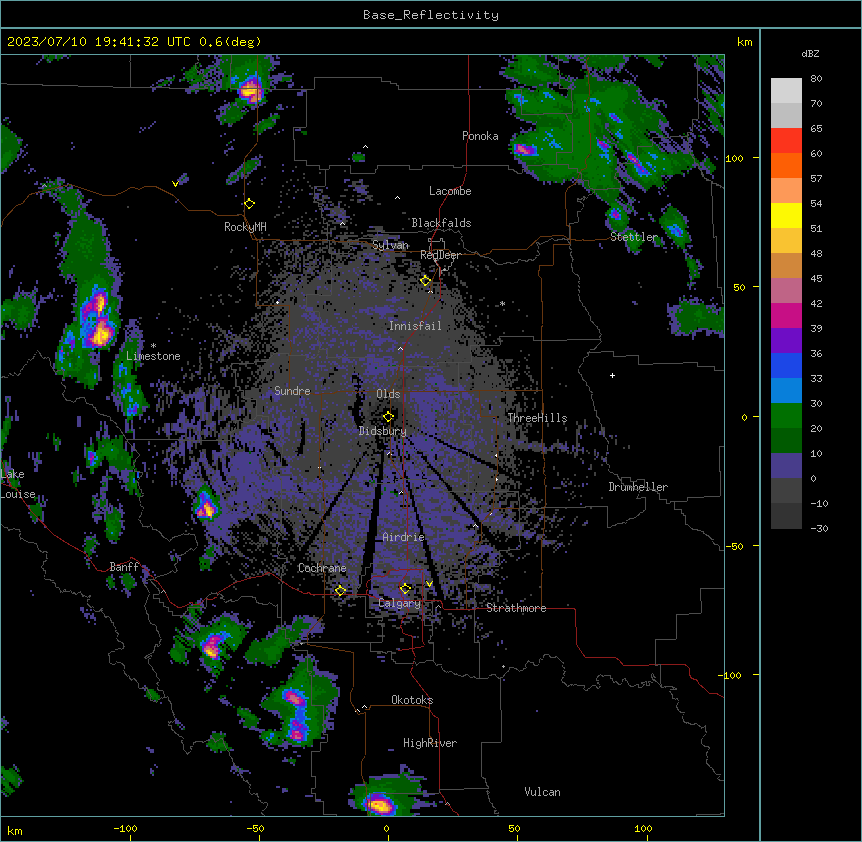Viewport: 862px width, 842px height.
Task: Select the Didsbury label
Action: 382,431
